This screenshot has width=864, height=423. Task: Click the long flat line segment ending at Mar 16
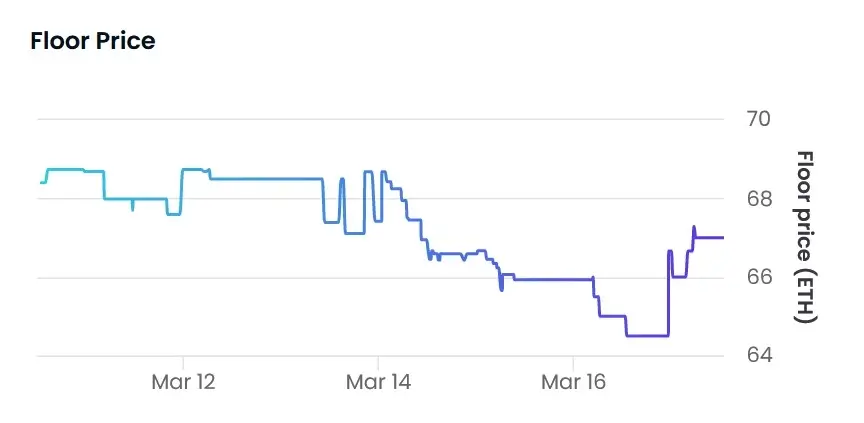tap(553, 279)
